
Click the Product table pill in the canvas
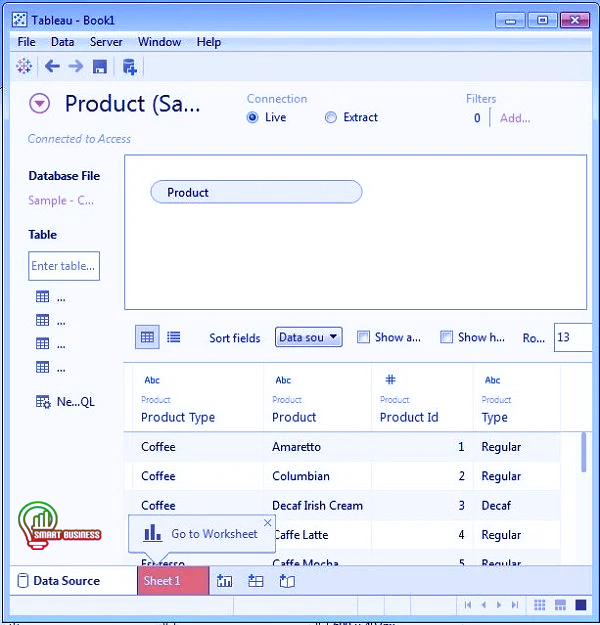(256, 192)
